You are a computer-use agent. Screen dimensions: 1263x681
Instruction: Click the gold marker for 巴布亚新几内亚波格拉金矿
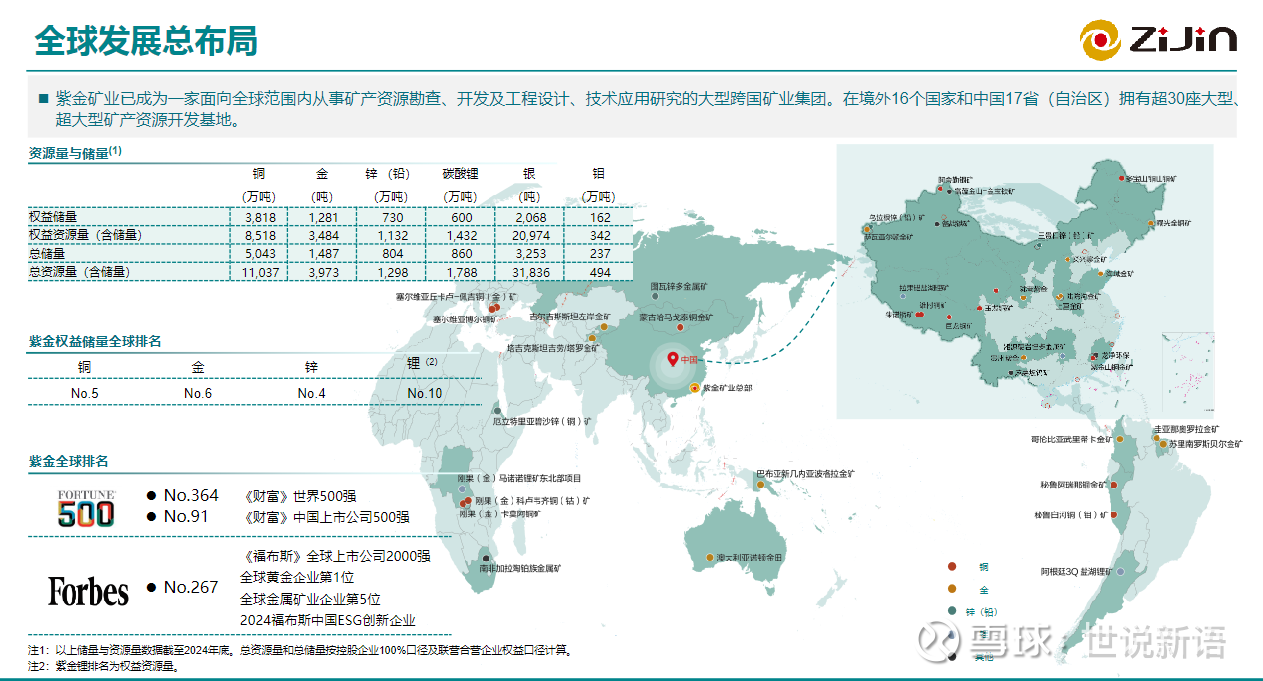[x=761, y=483]
